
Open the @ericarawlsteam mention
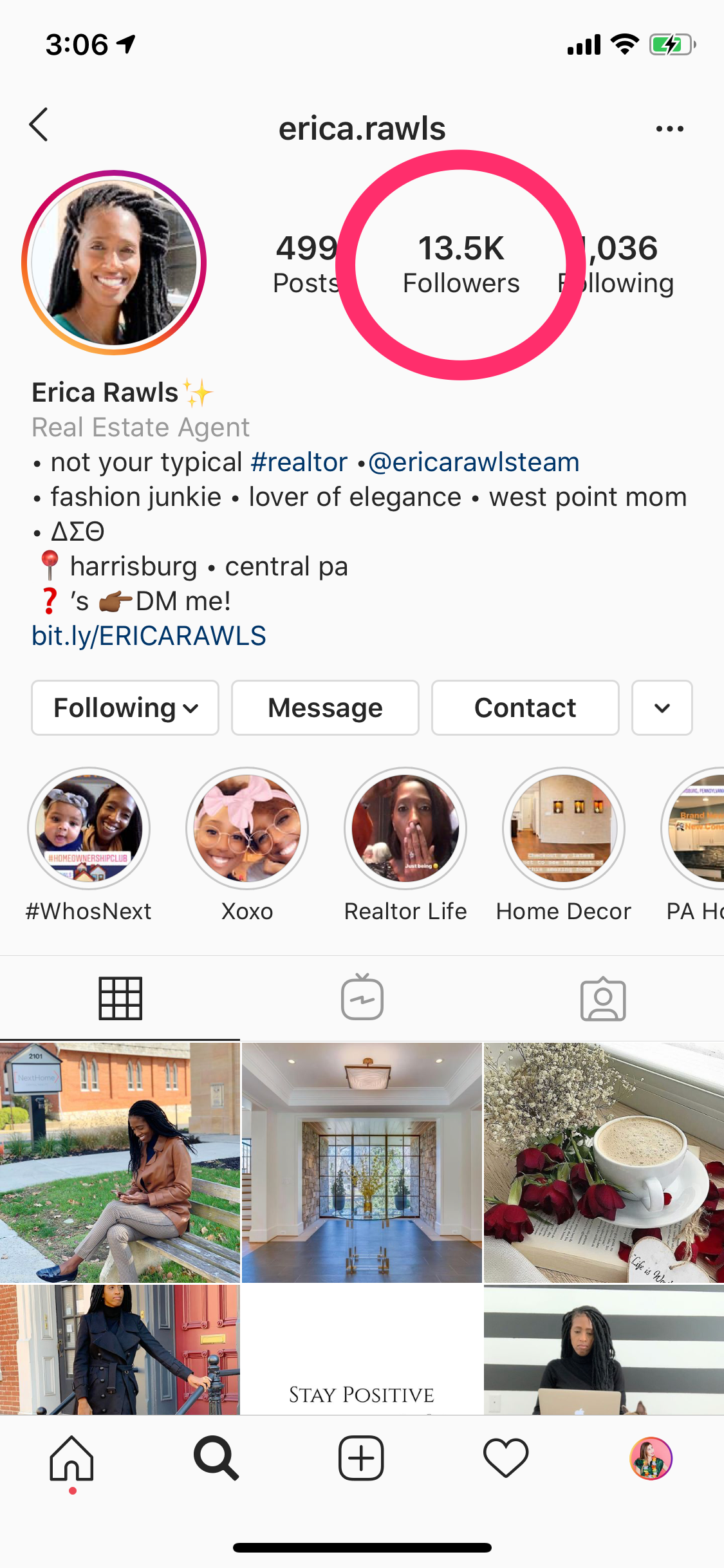pos(474,462)
